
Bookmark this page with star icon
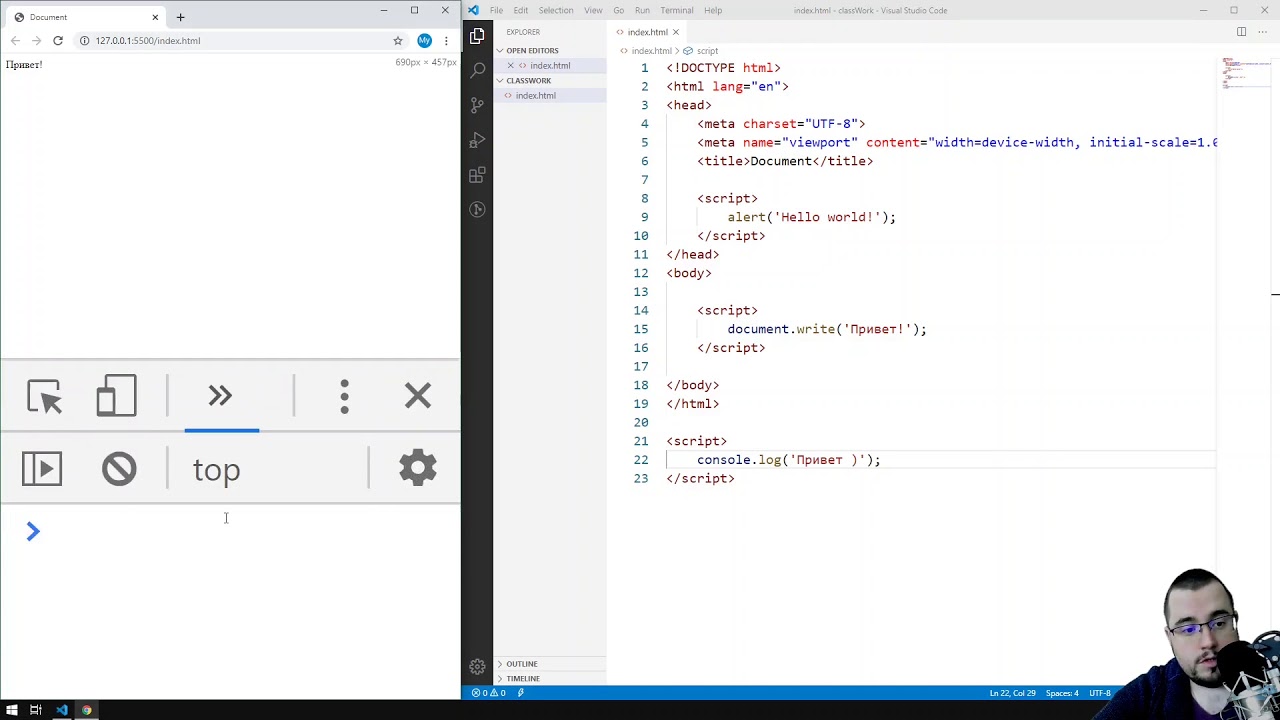[x=398, y=41]
